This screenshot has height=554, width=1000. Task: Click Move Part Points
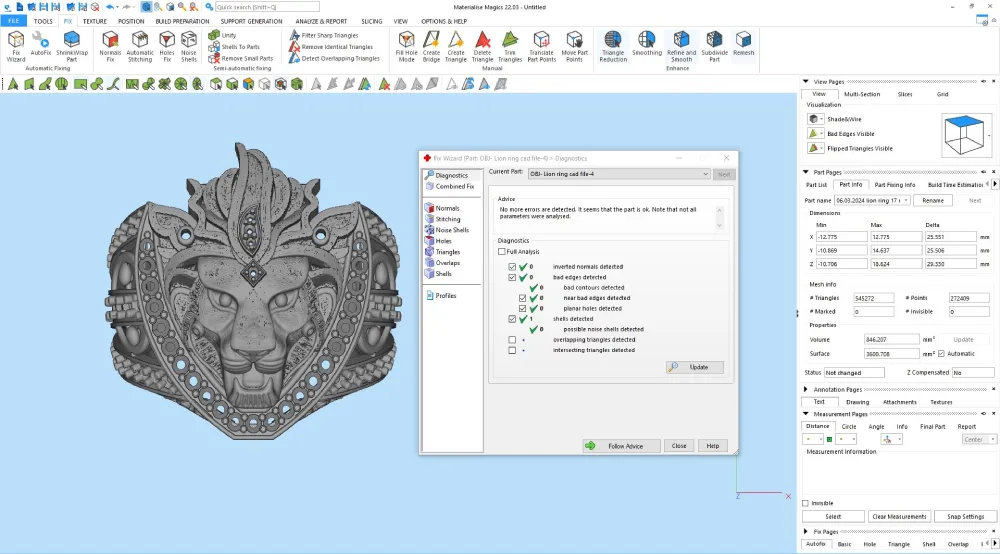(574, 46)
